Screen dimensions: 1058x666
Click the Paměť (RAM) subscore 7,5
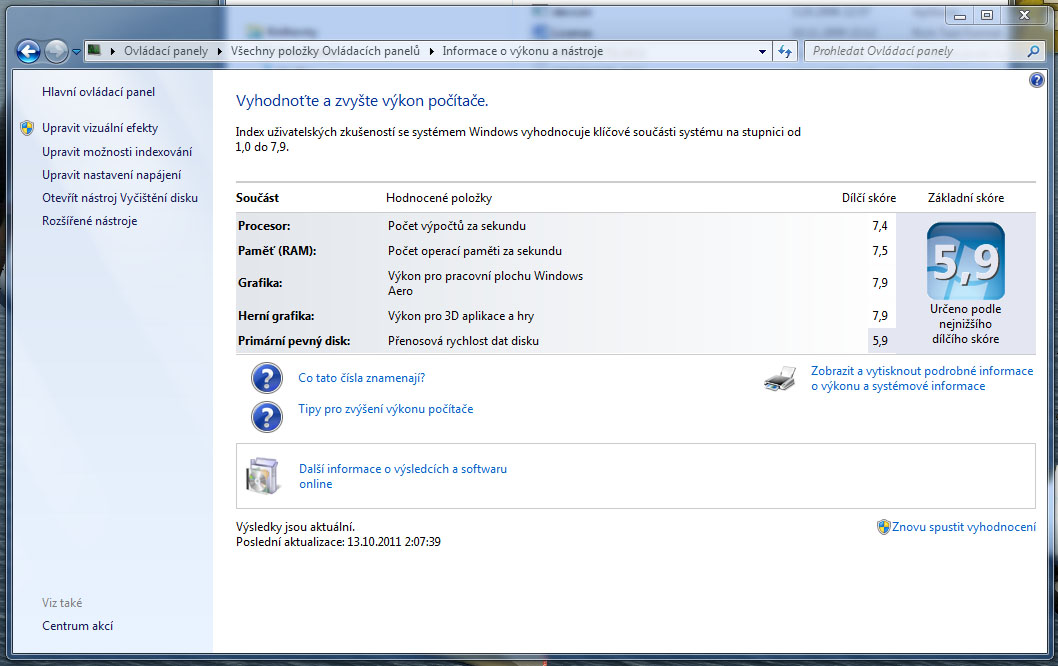(x=880, y=251)
